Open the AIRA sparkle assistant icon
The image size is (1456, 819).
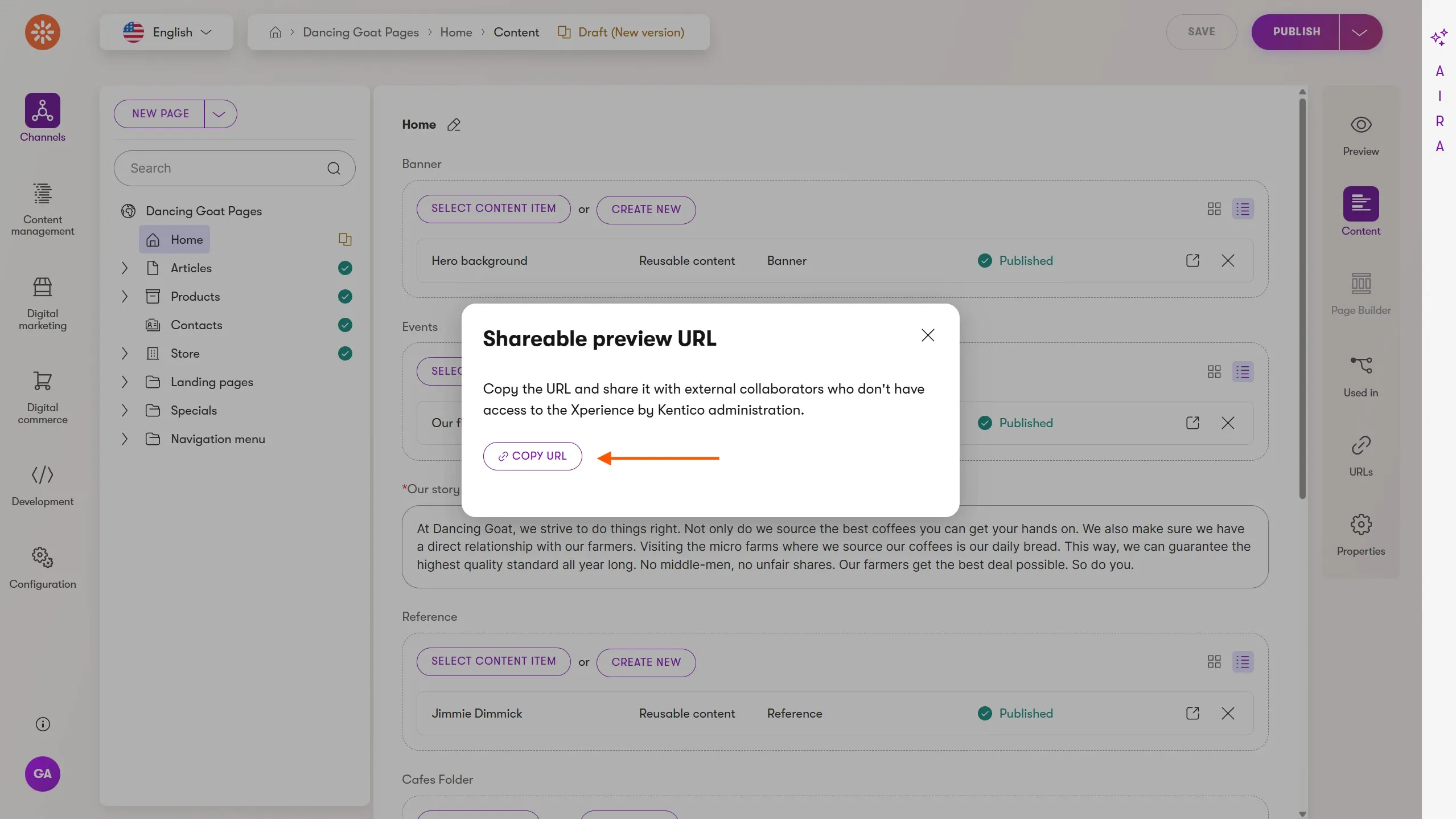click(x=1438, y=38)
